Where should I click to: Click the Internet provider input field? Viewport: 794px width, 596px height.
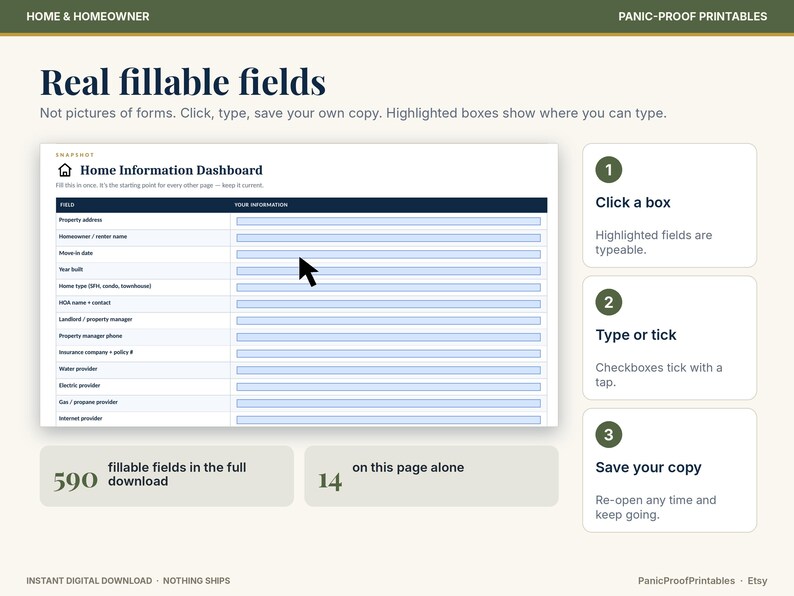(x=388, y=420)
